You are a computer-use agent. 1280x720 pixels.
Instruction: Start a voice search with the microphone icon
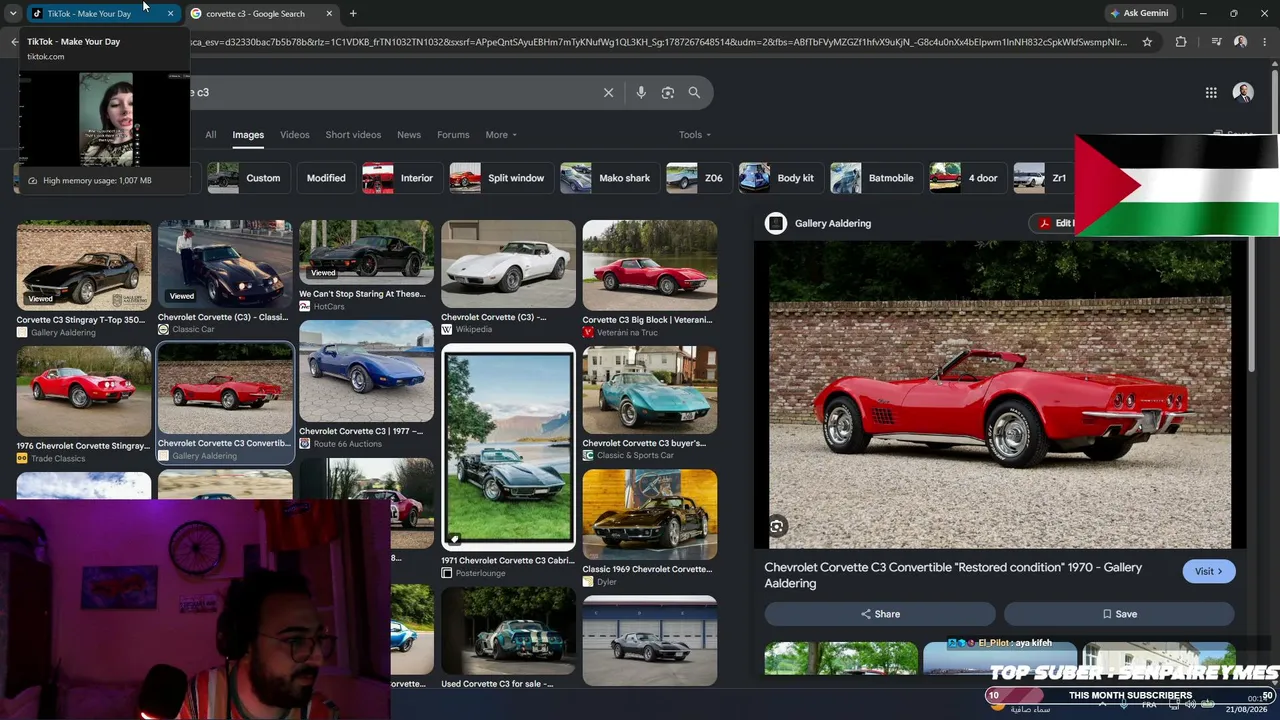tap(641, 92)
